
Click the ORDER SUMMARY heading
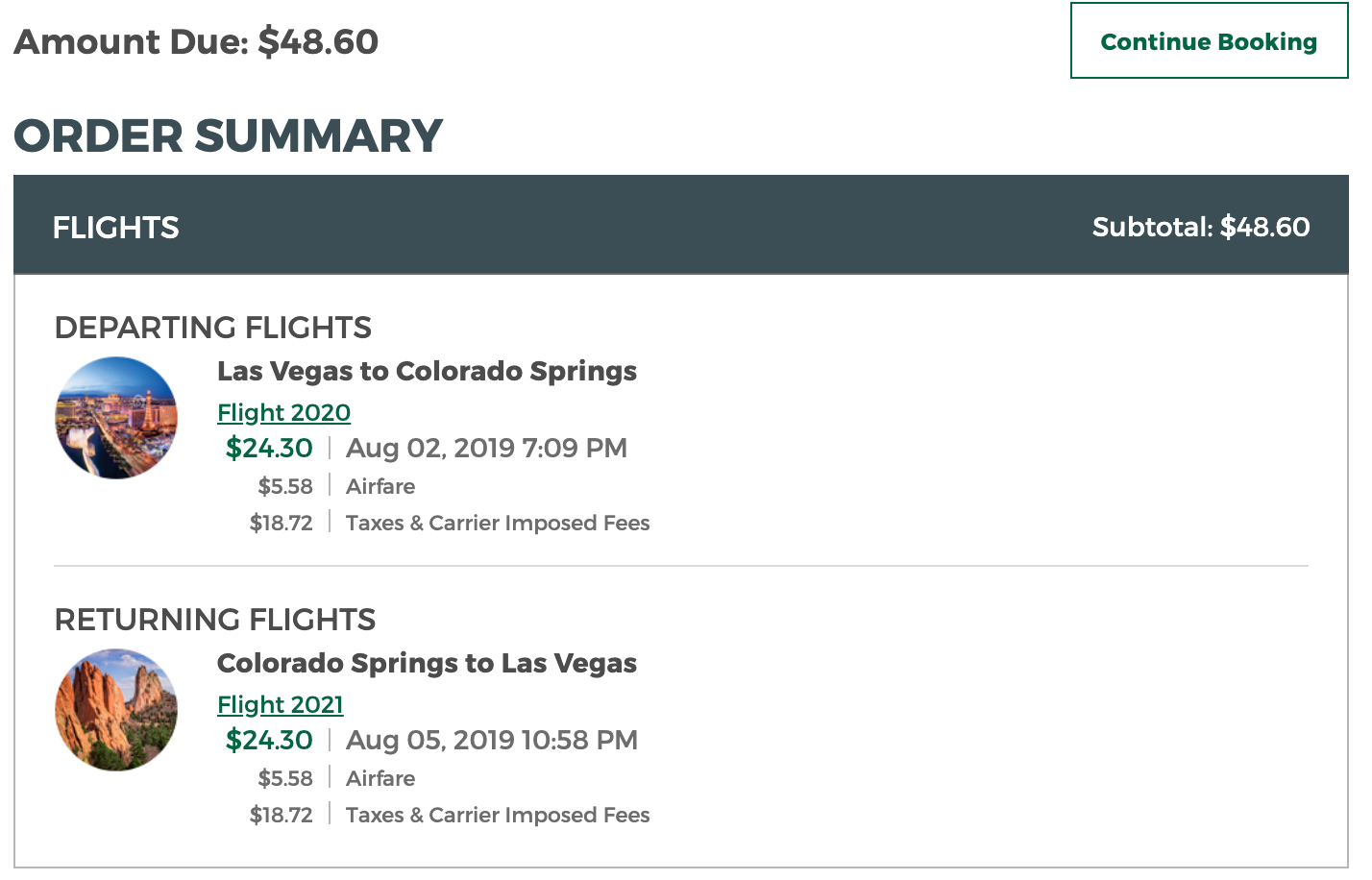click(228, 135)
